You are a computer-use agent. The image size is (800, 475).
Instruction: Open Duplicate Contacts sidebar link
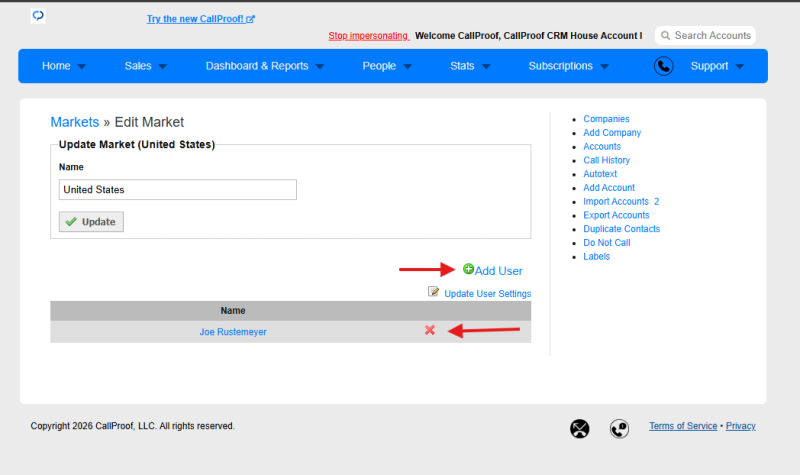pyautogui.click(x=621, y=229)
